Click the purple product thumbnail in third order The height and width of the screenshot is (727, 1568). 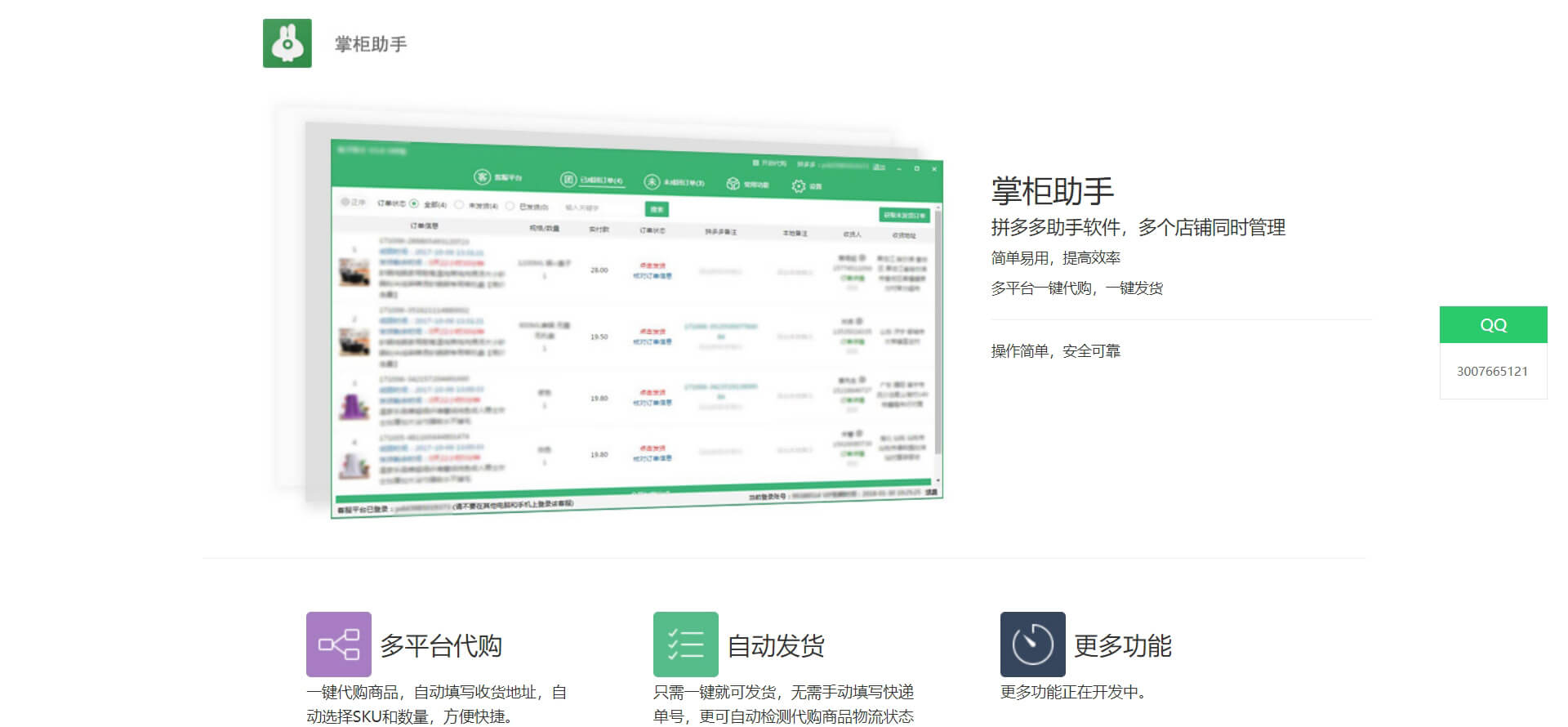click(354, 405)
